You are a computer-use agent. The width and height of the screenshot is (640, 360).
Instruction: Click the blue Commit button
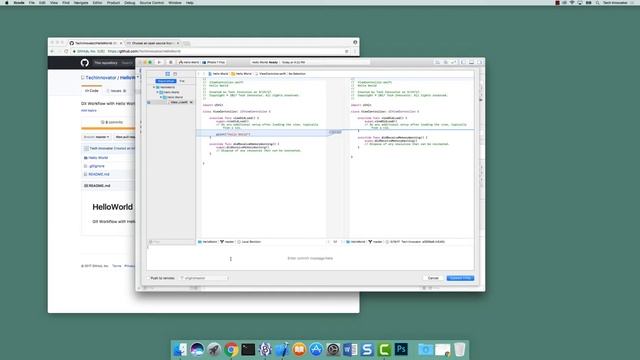460,278
